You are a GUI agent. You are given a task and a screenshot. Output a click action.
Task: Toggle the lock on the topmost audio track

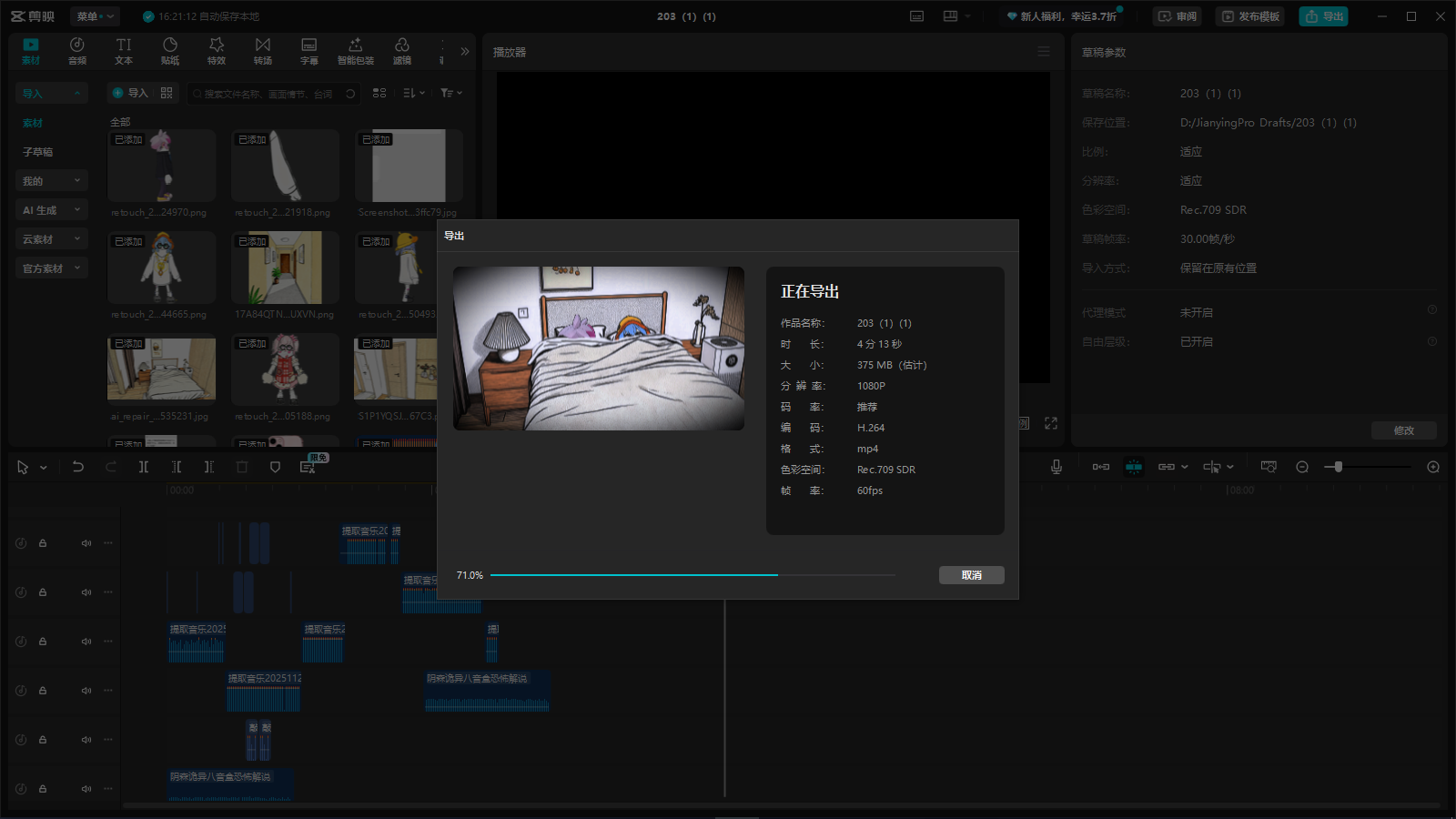tap(43, 543)
